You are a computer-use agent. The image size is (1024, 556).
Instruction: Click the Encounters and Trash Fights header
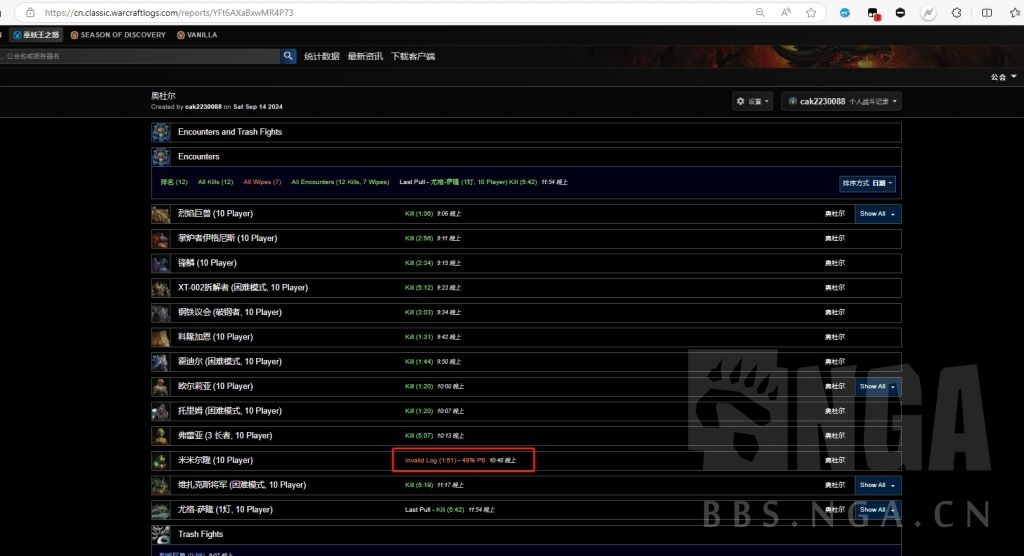[230, 132]
